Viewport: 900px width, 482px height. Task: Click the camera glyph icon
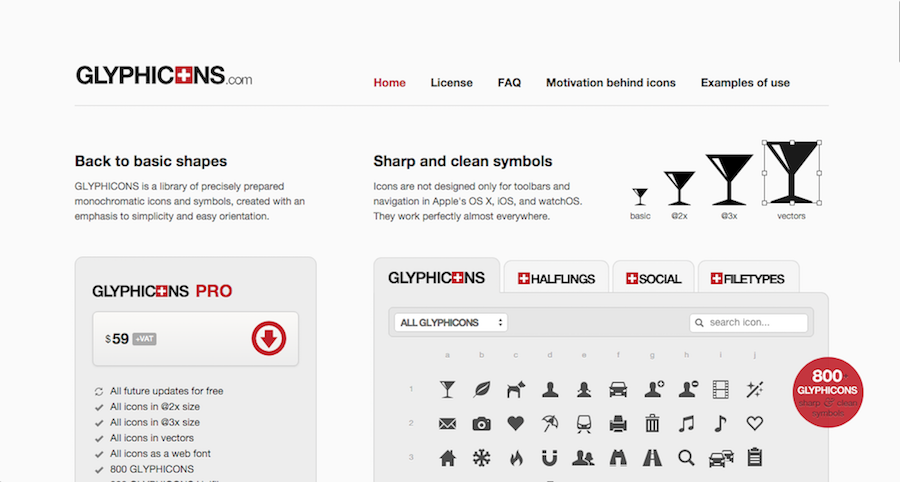tap(481, 424)
